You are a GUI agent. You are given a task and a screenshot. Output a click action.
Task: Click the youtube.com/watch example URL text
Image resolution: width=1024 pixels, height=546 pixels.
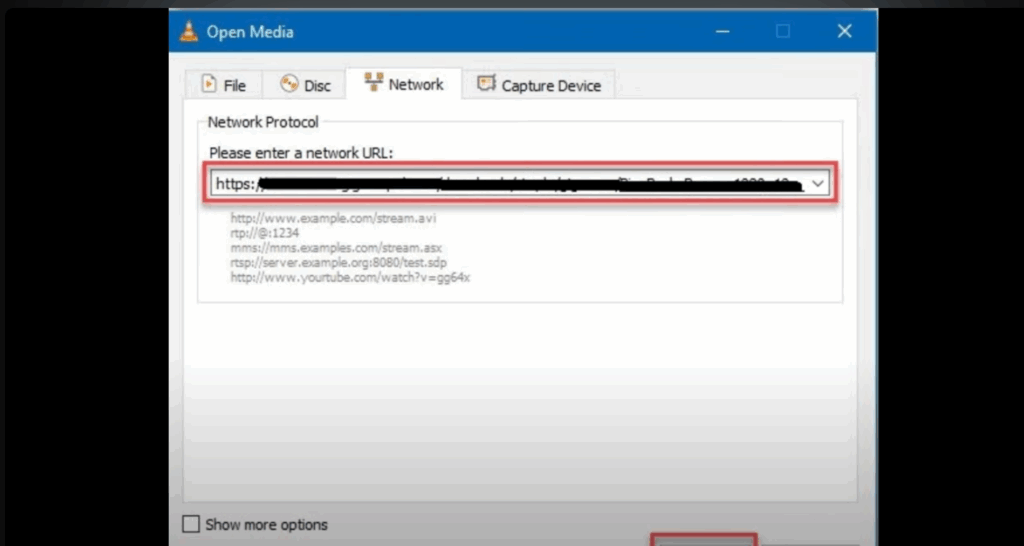(350, 277)
